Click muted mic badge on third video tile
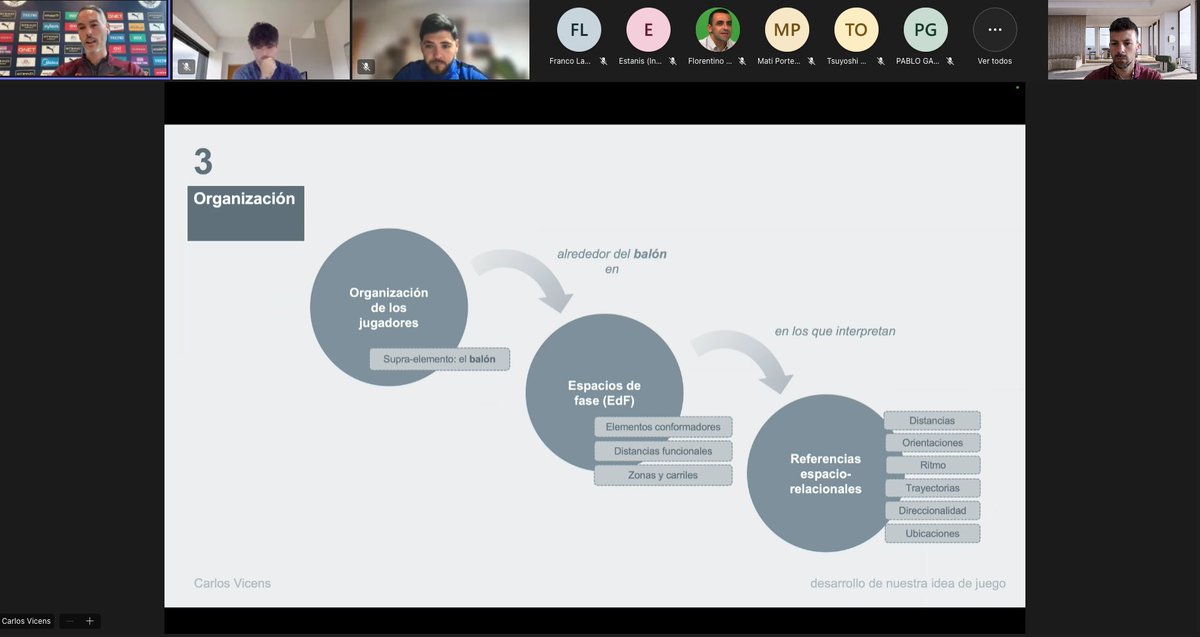This screenshot has width=1200, height=637. click(366, 67)
